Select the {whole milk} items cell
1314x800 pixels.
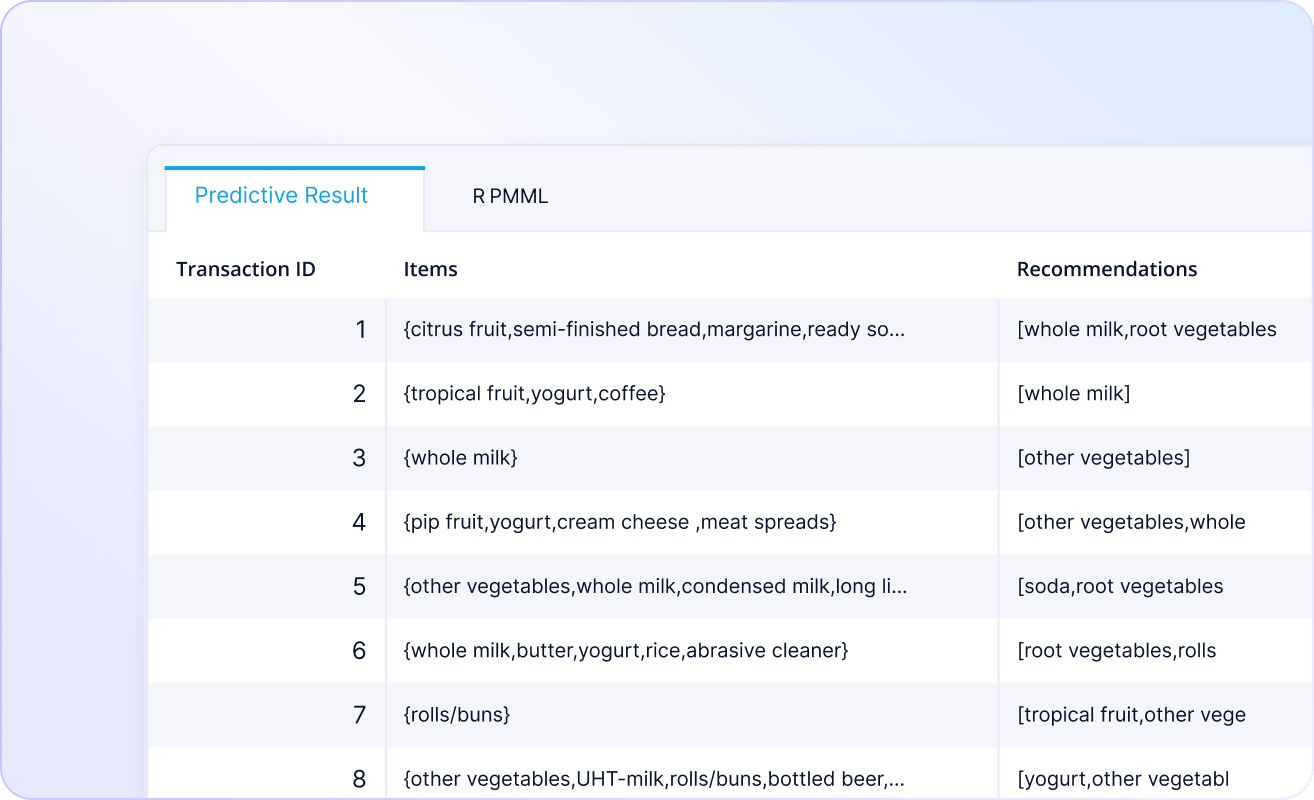pos(692,458)
